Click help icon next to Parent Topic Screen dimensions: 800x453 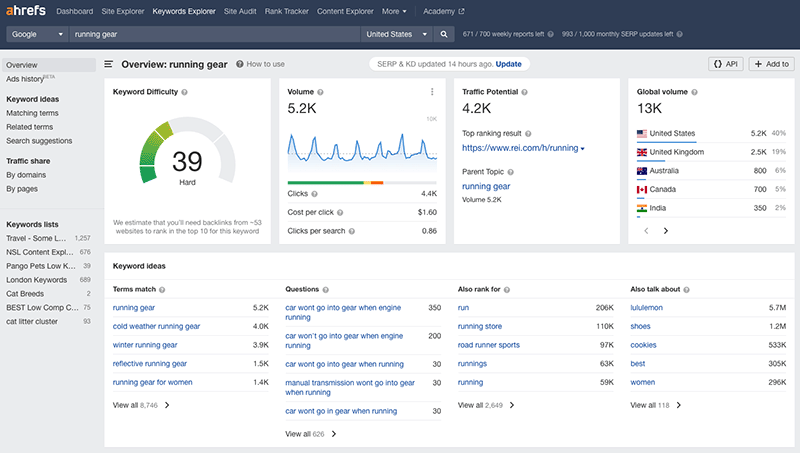tap(510, 172)
